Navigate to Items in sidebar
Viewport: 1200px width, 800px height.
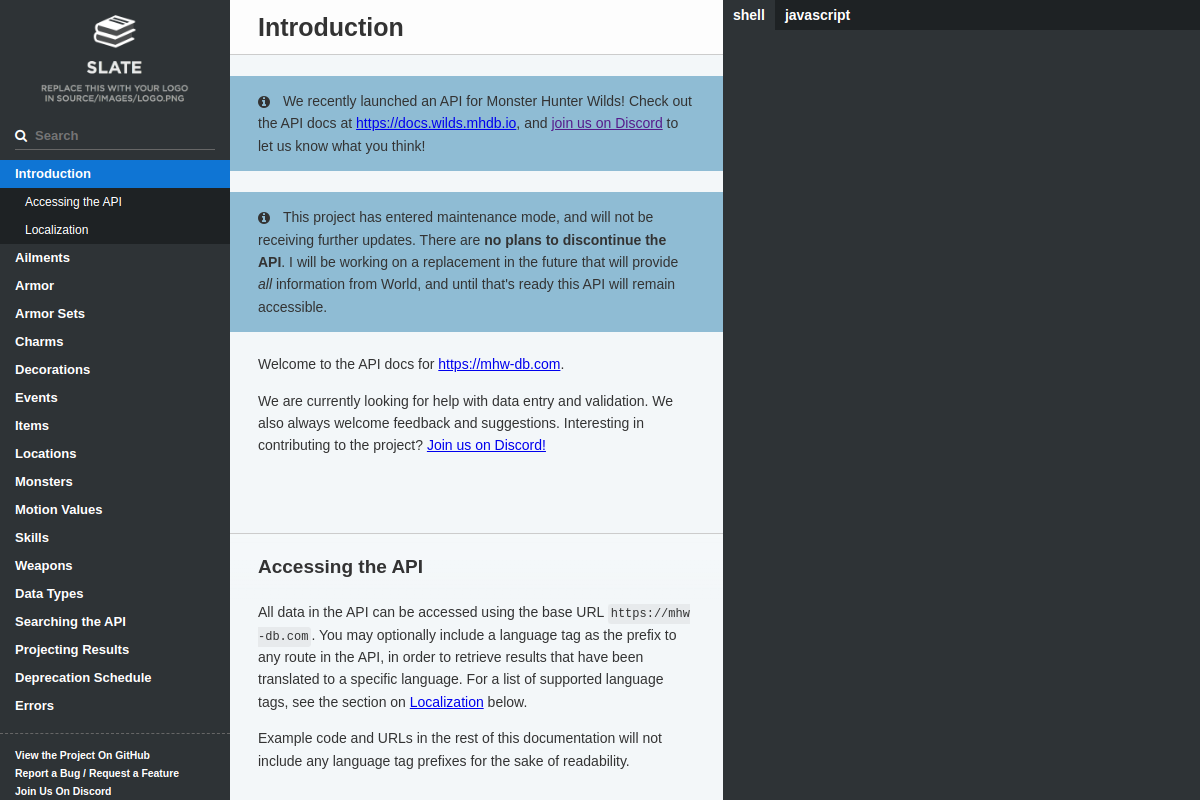(x=115, y=426)
